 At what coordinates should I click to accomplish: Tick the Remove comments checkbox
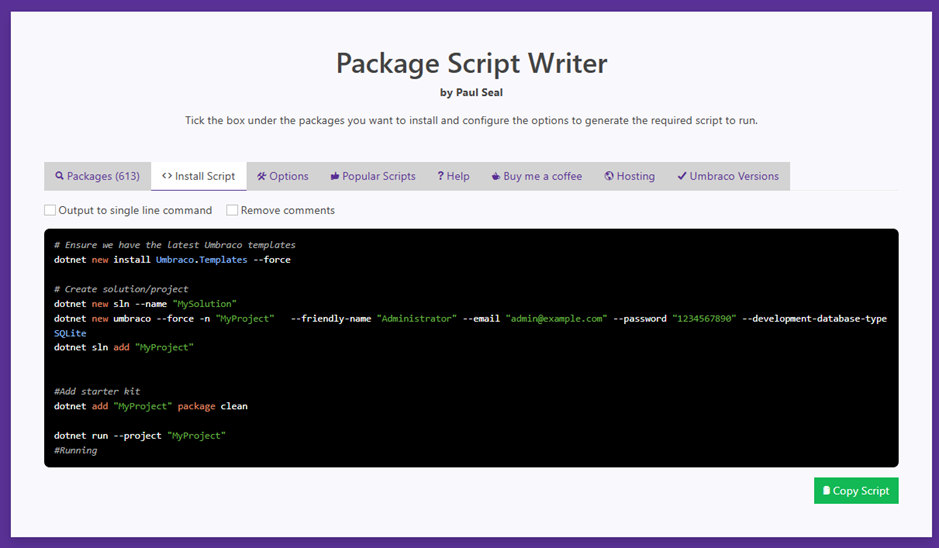click(x=232, y=210)
